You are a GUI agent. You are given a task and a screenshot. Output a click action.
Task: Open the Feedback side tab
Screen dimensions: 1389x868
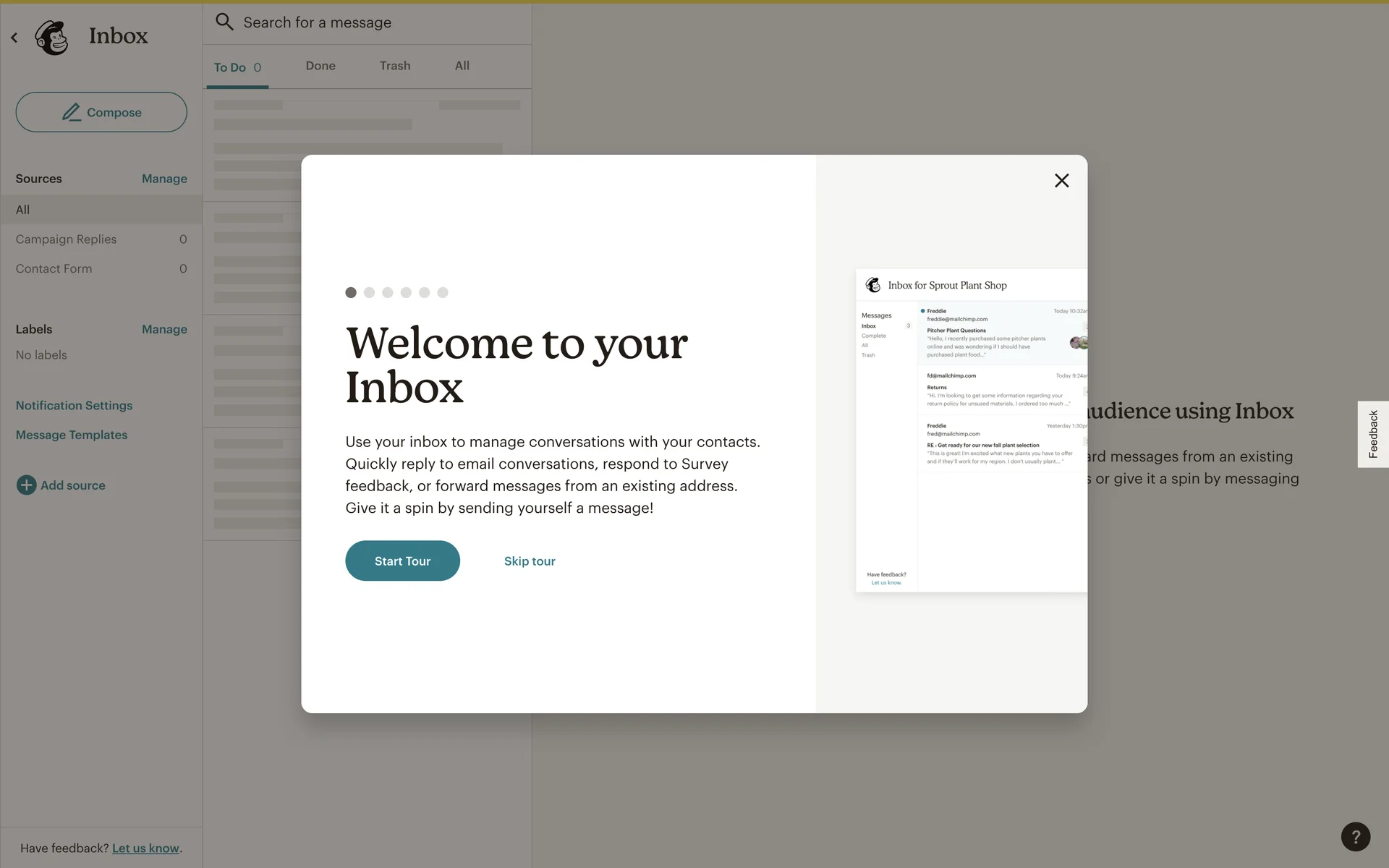[x=1372, y=434]
